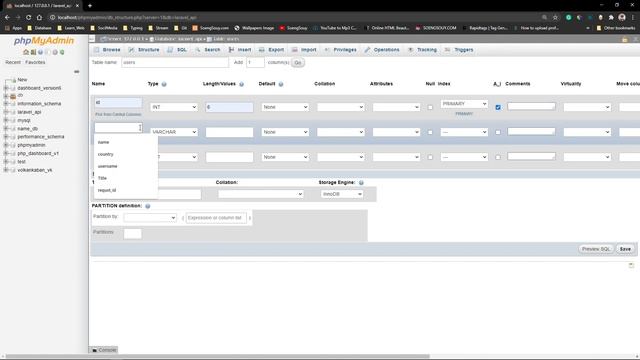Click the Favorites link in the sidebar
The width and height of the screenshot is (640, 360).
coord(35,62)
